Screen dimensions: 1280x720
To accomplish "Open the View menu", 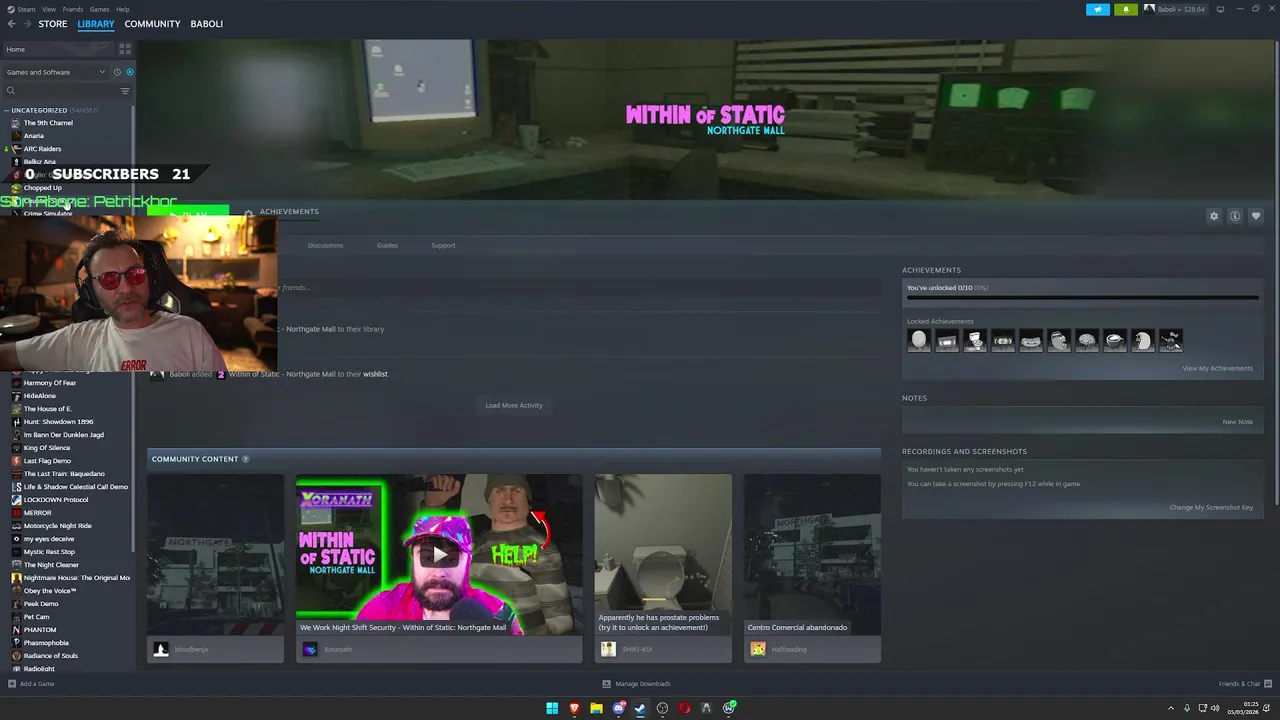I will (x=49, y=9).
